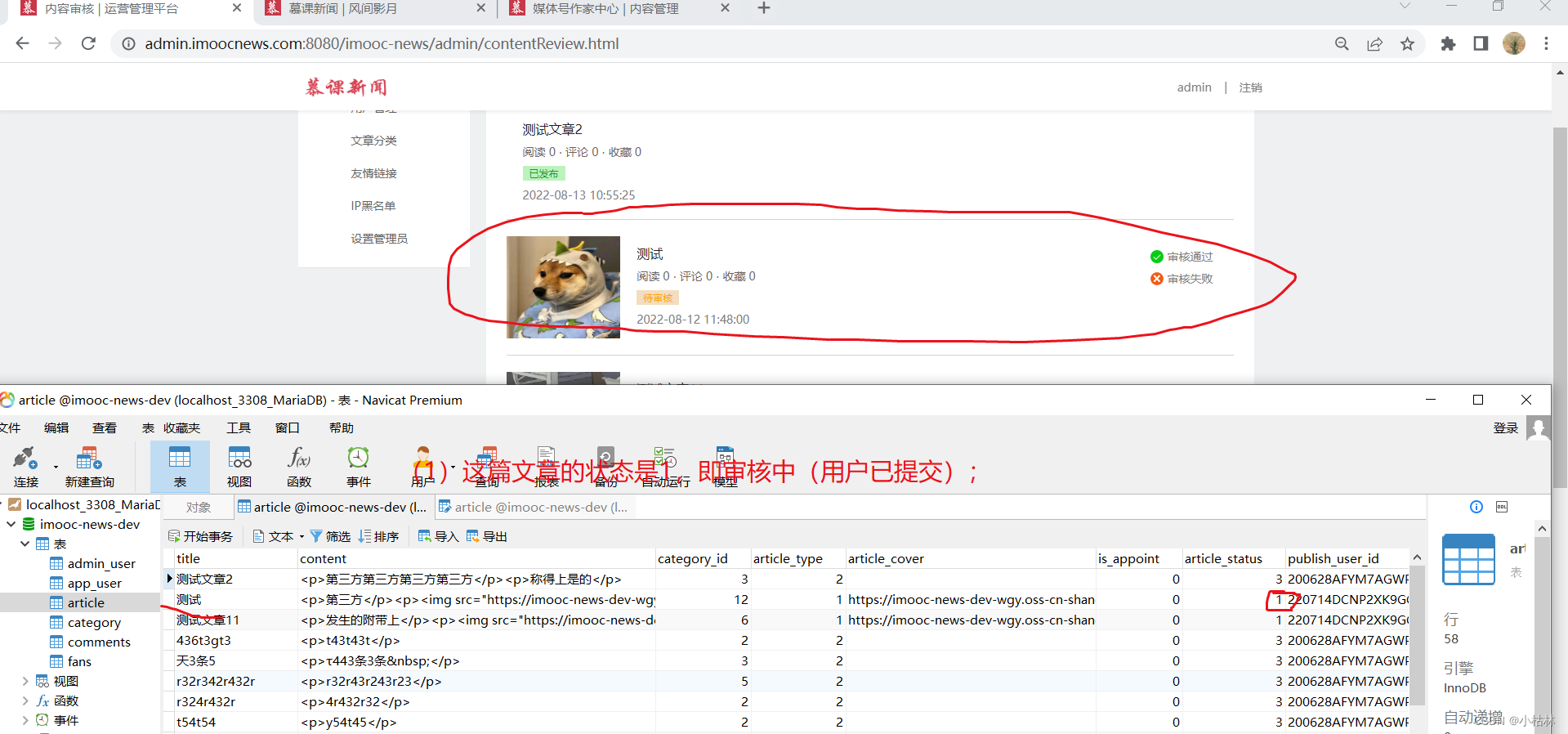This screenshot has width=1568, height=734.
Task: Select Navicat 表 toolbar icon
Action: point(180,467)
